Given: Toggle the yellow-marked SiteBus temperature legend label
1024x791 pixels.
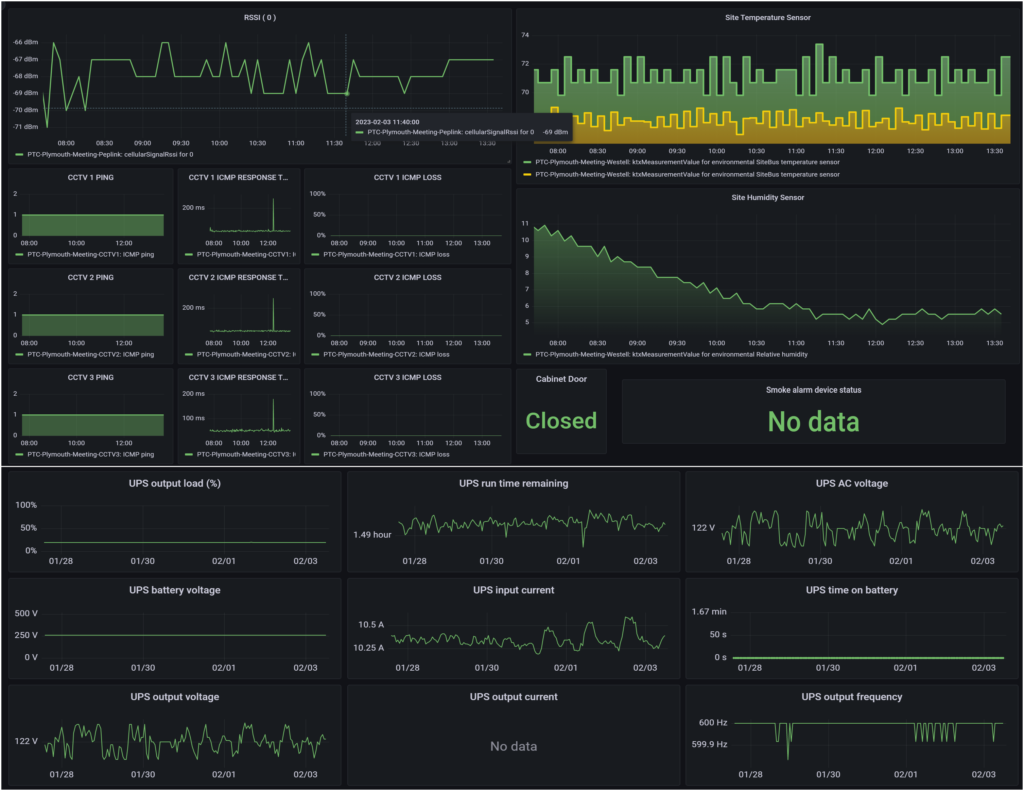Looking at the screenshot, I should pos(687,174).
